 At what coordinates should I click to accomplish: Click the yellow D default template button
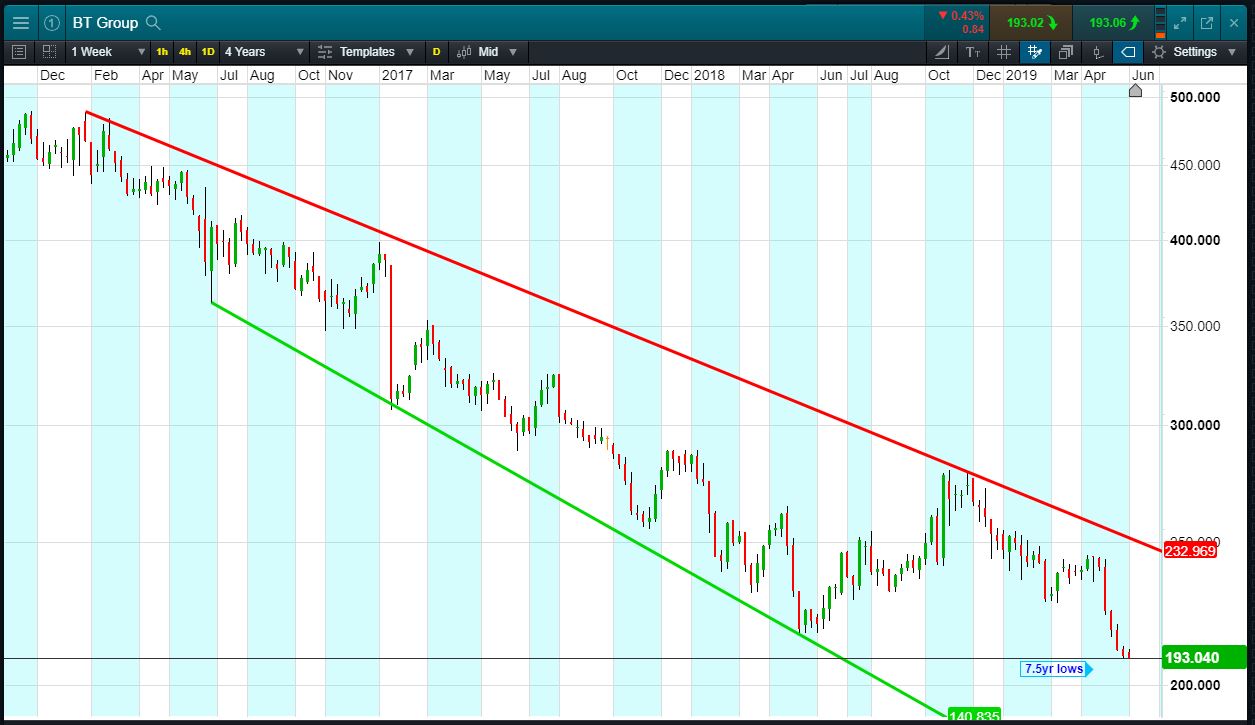(x=436, y=51)
